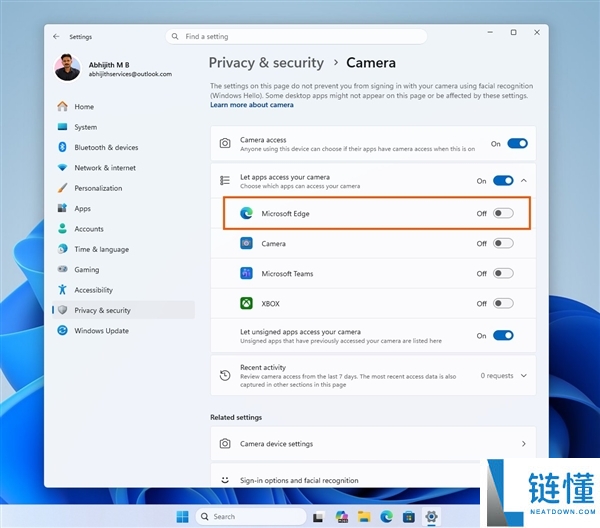Click Learn more about camera link
600x528 pixels.
coord(252,105)
